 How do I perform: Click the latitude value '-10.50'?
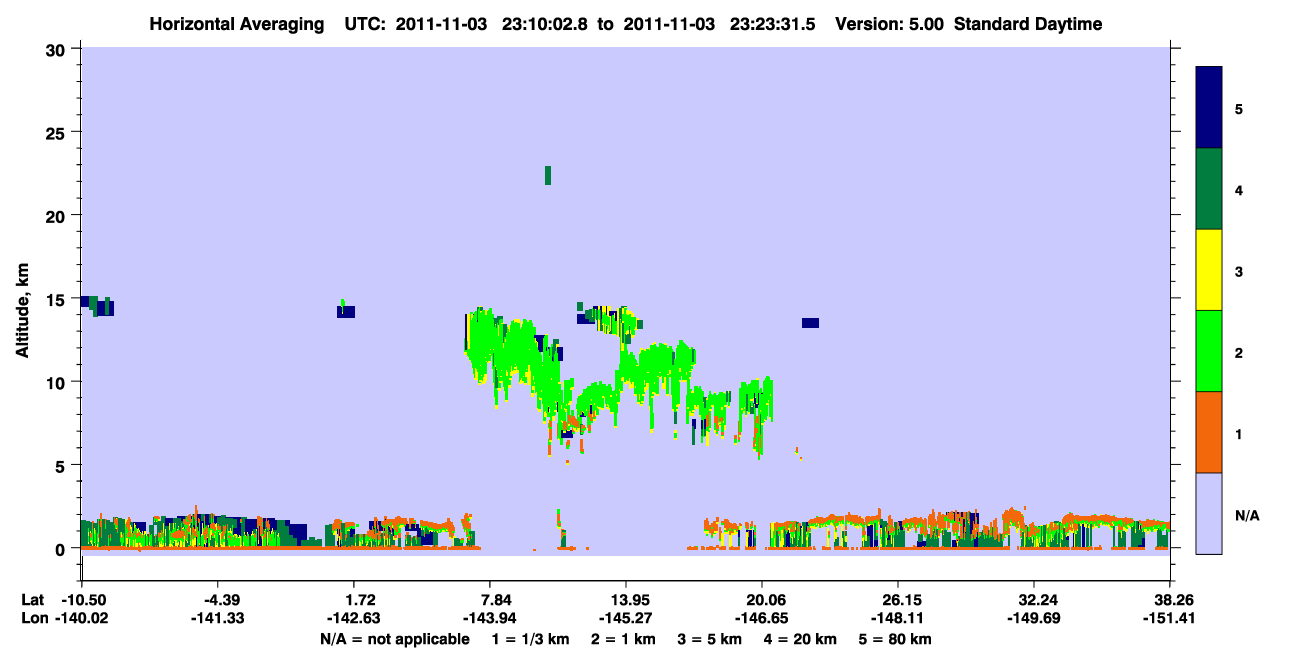(82, 600)
